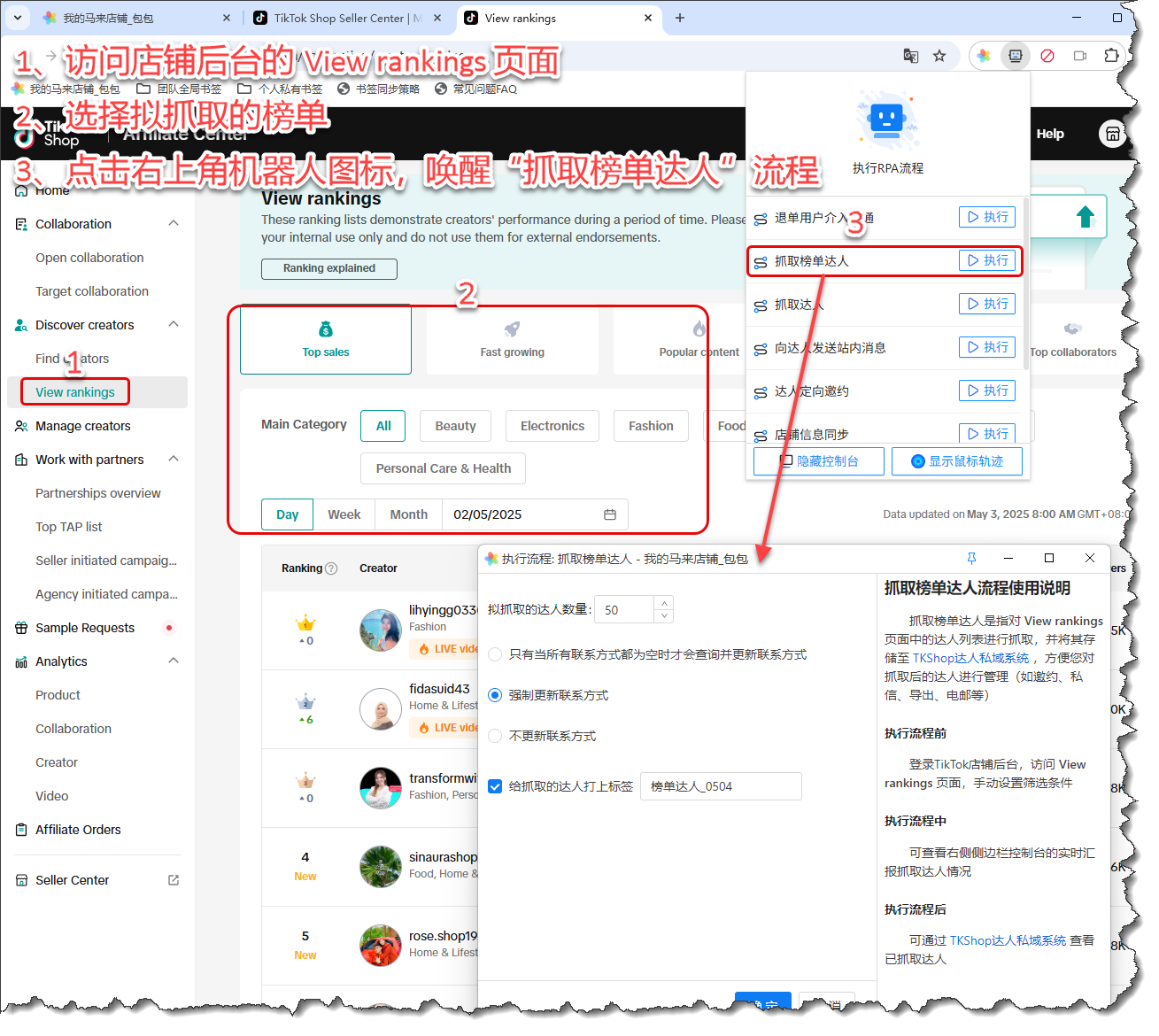Open the calendar icon in date field
Screen dimensions: 1159x1036
(x=610, y=514)
